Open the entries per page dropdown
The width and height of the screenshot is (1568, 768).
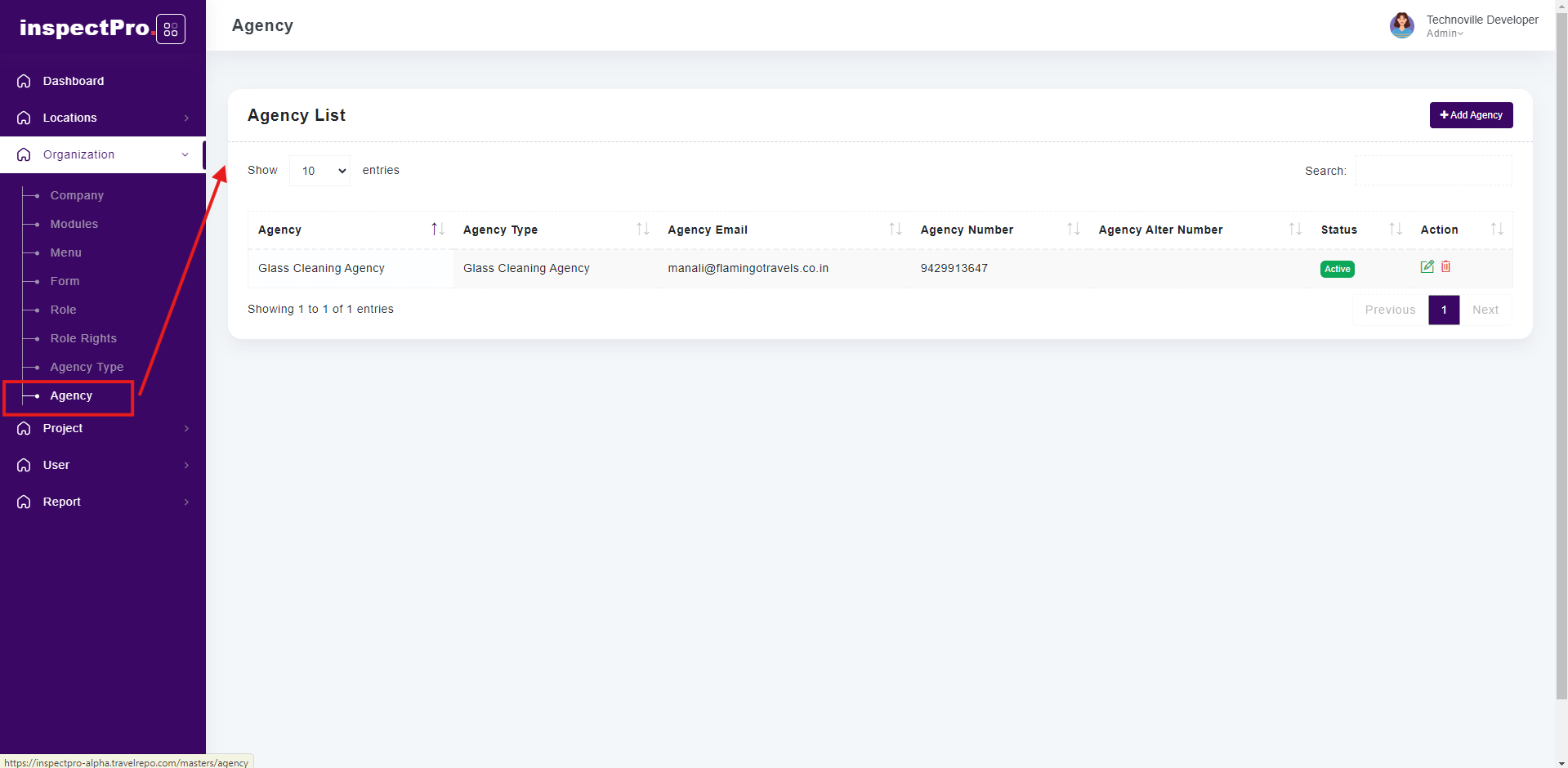(x=319, y=171)
